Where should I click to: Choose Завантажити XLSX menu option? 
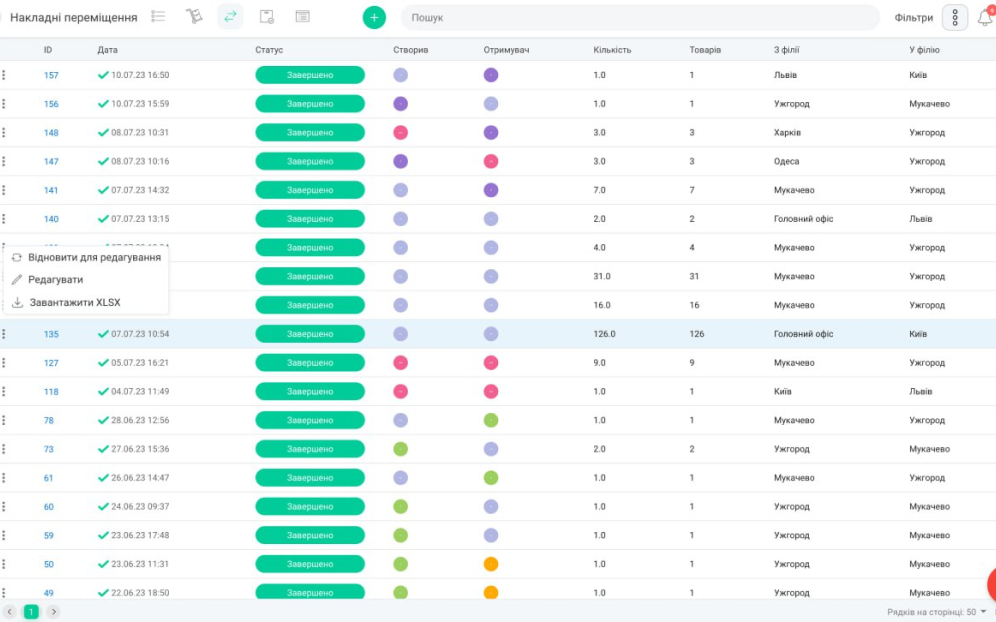point(74,302)
